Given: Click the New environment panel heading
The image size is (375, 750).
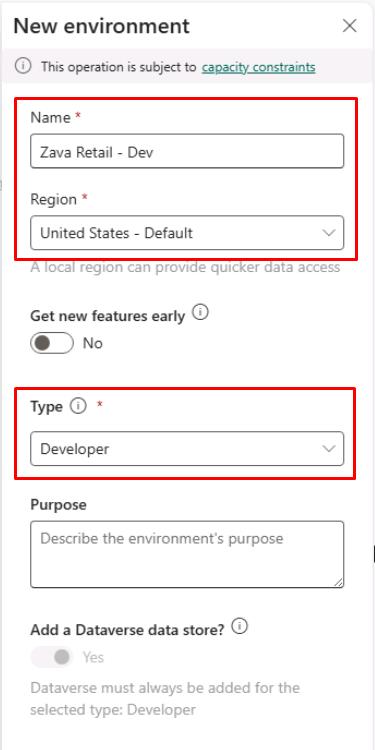Looking at the screenshot, I should tap(101, 26).
